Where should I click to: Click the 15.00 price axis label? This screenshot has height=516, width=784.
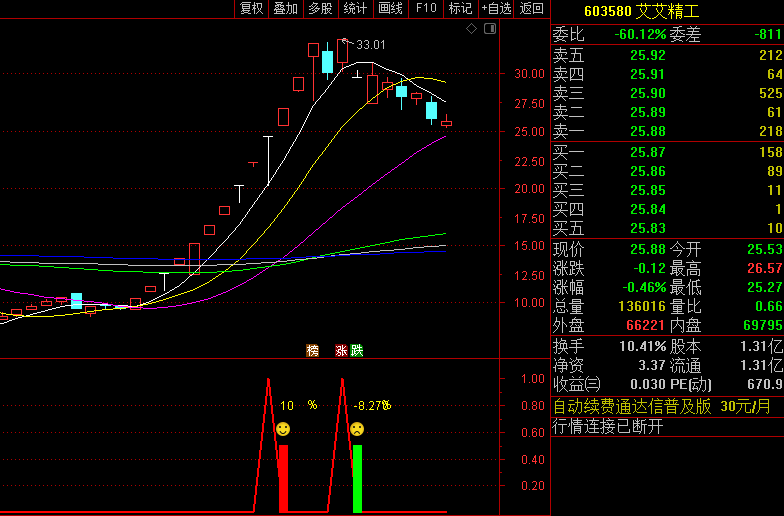[530, 246]
